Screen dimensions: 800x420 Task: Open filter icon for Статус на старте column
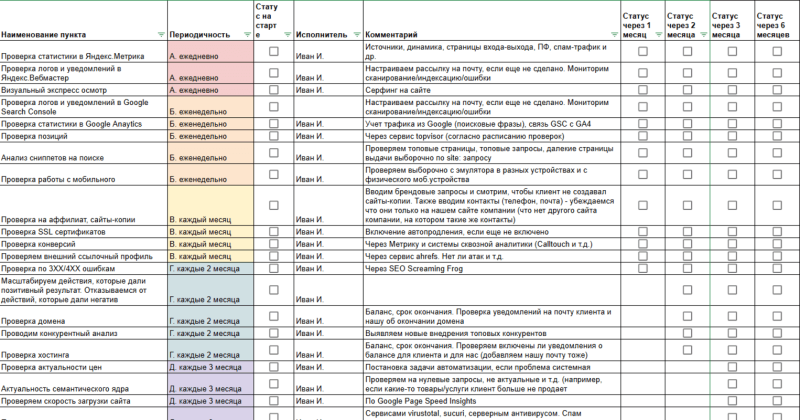tap(287, 35)
